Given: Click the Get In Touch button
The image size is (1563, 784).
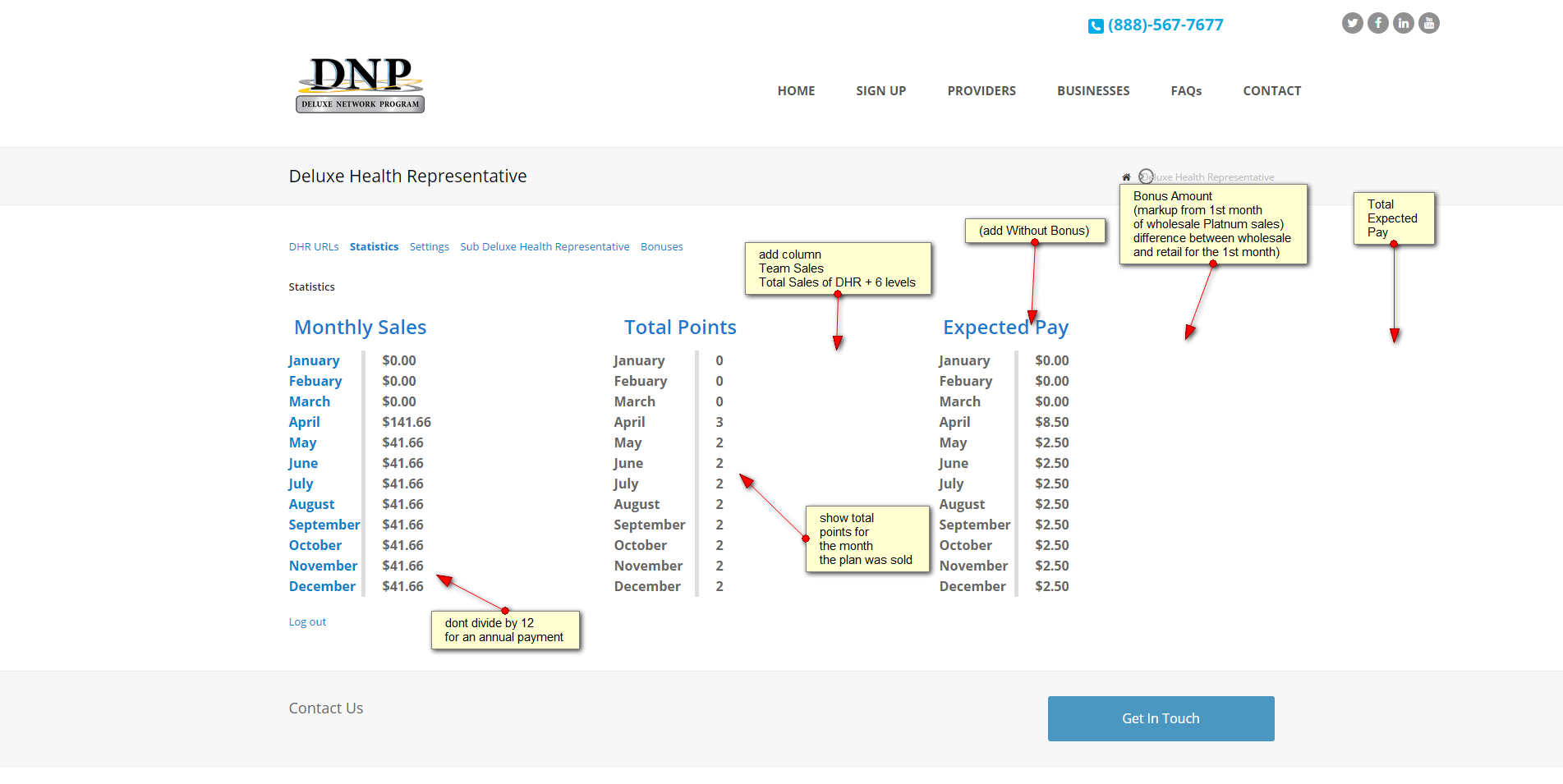Looking at the screenshot, I should 1161,719.
